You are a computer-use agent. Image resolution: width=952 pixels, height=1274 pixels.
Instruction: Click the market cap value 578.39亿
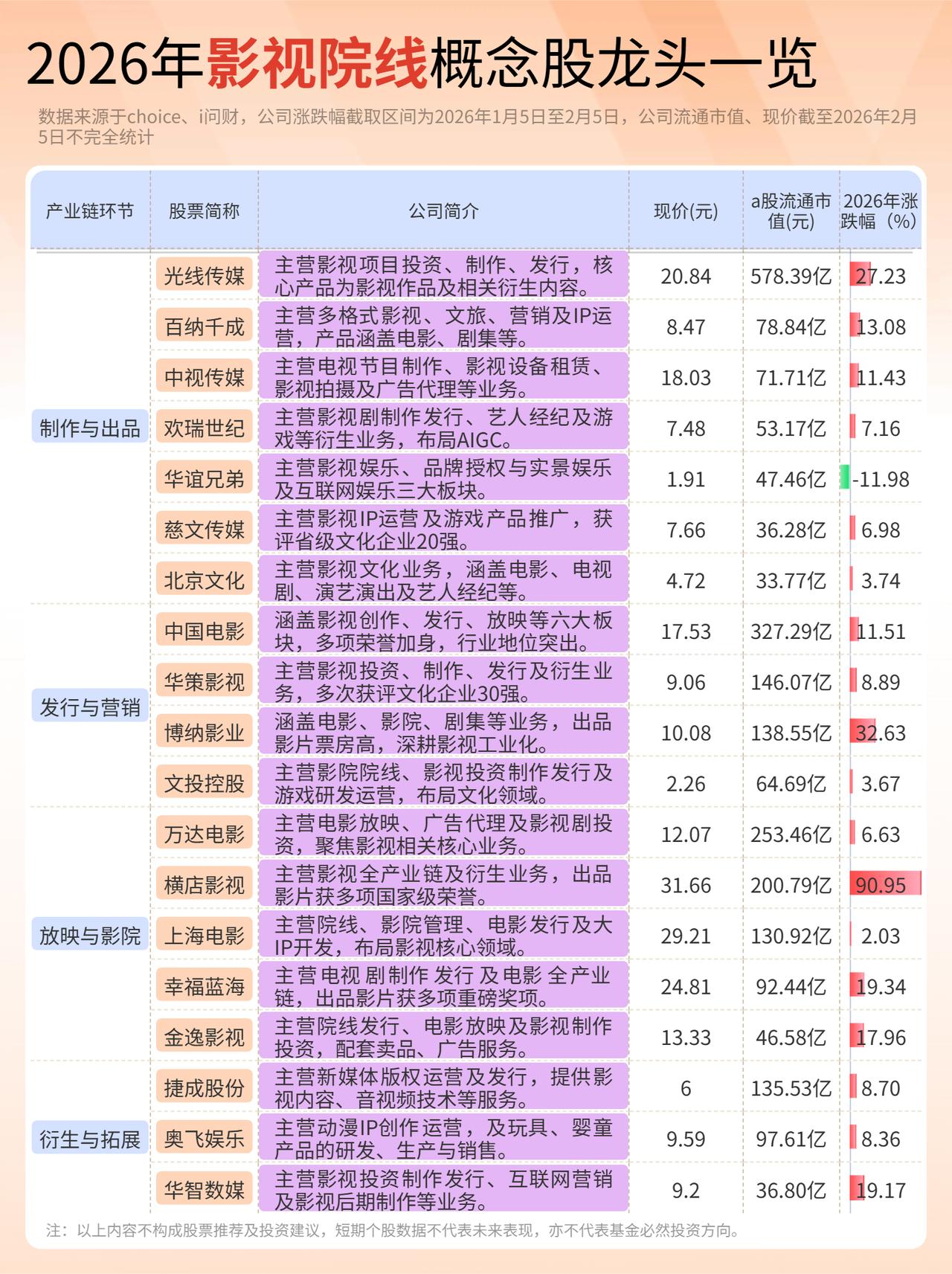coord(791,277)
